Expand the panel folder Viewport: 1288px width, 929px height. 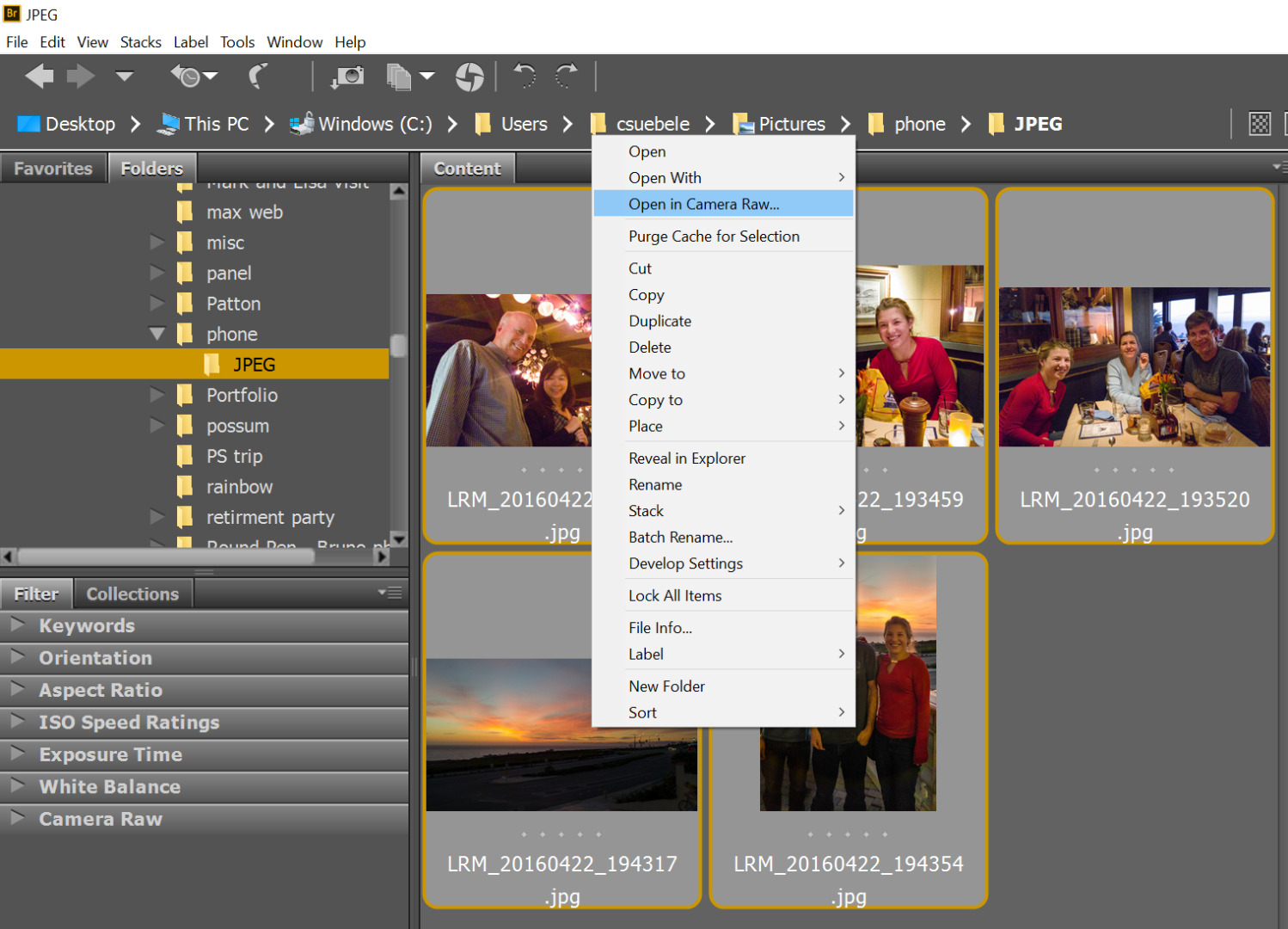(157, 273)
